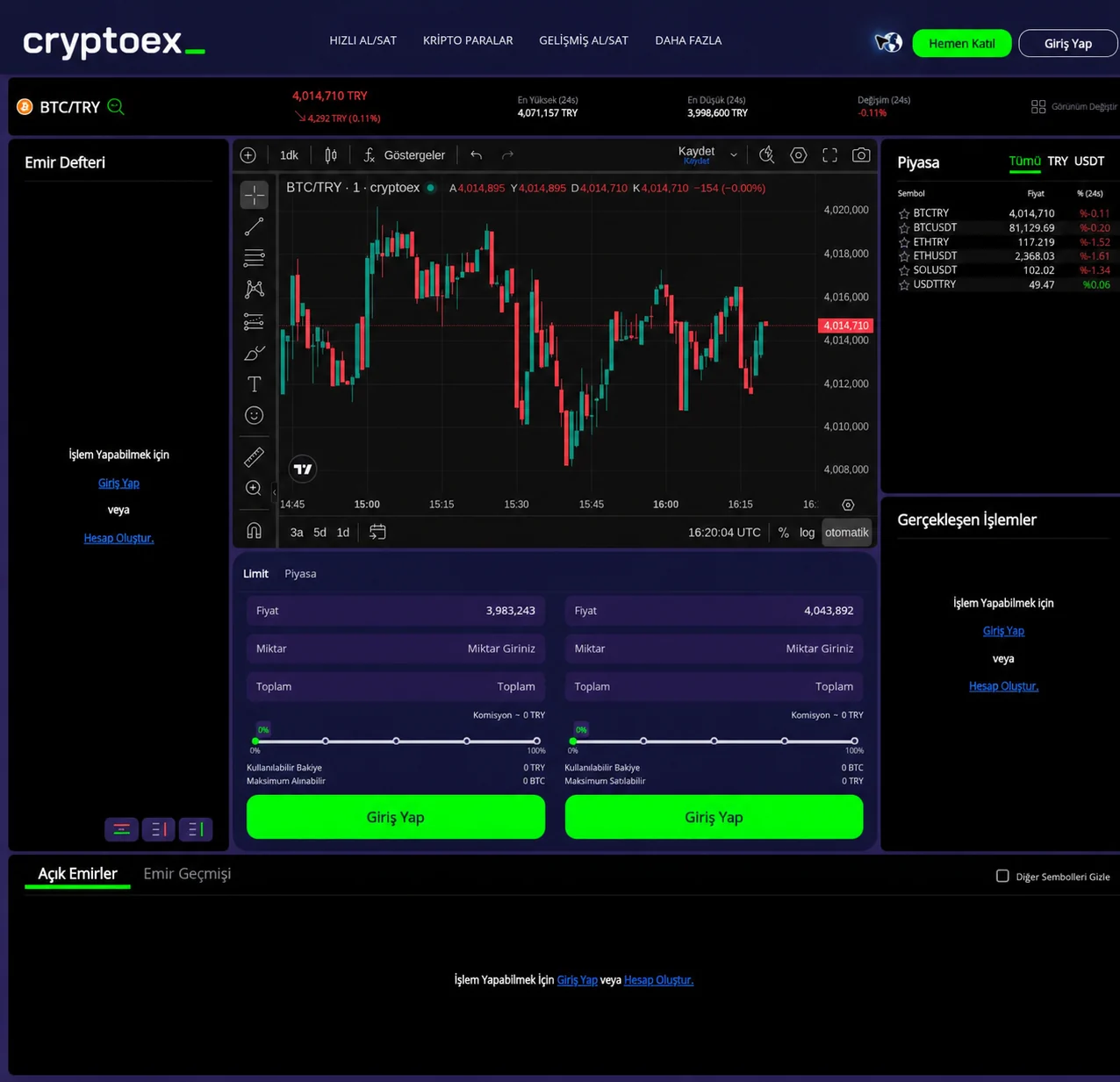The width and height of the screenshot is (1120, 1082).
Task: Switch to the Piyasa order tab
Action: coord(300,574)
